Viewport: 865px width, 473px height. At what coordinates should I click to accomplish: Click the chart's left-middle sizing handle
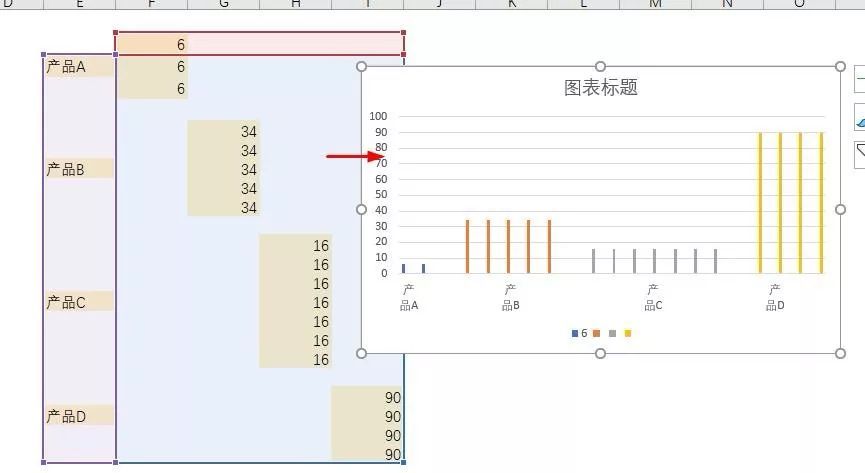coord(361,210)
